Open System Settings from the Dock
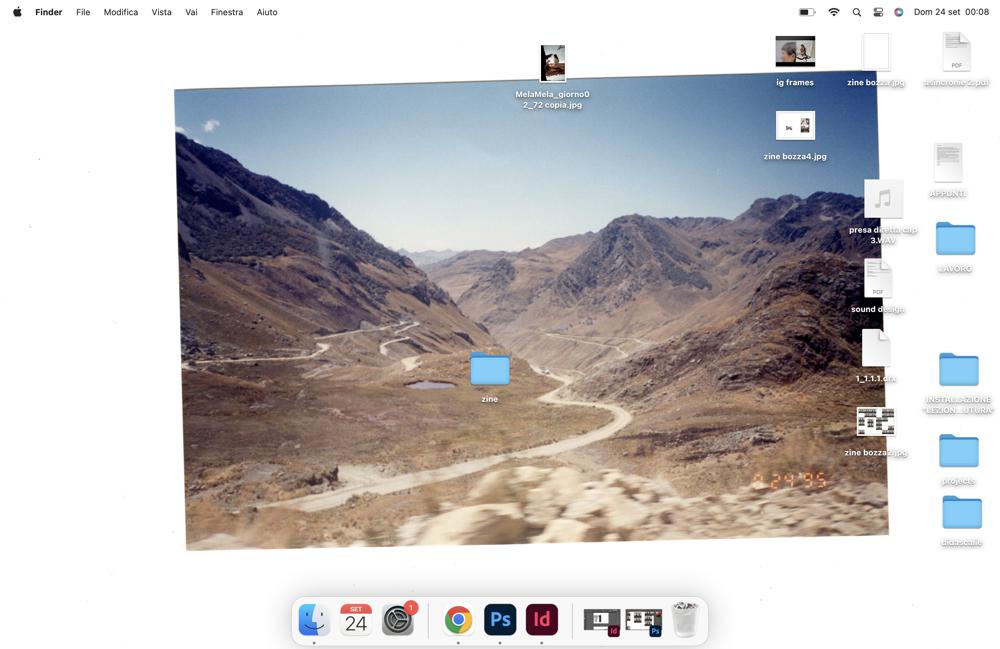This screenshot has width=1000, height=649. coord(398,620)
